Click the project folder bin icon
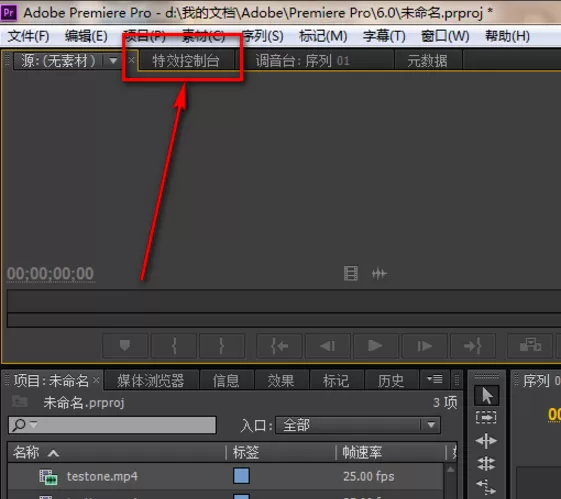Image resolution: width=561 pixels, height=499 pixels. click(20, 401)
